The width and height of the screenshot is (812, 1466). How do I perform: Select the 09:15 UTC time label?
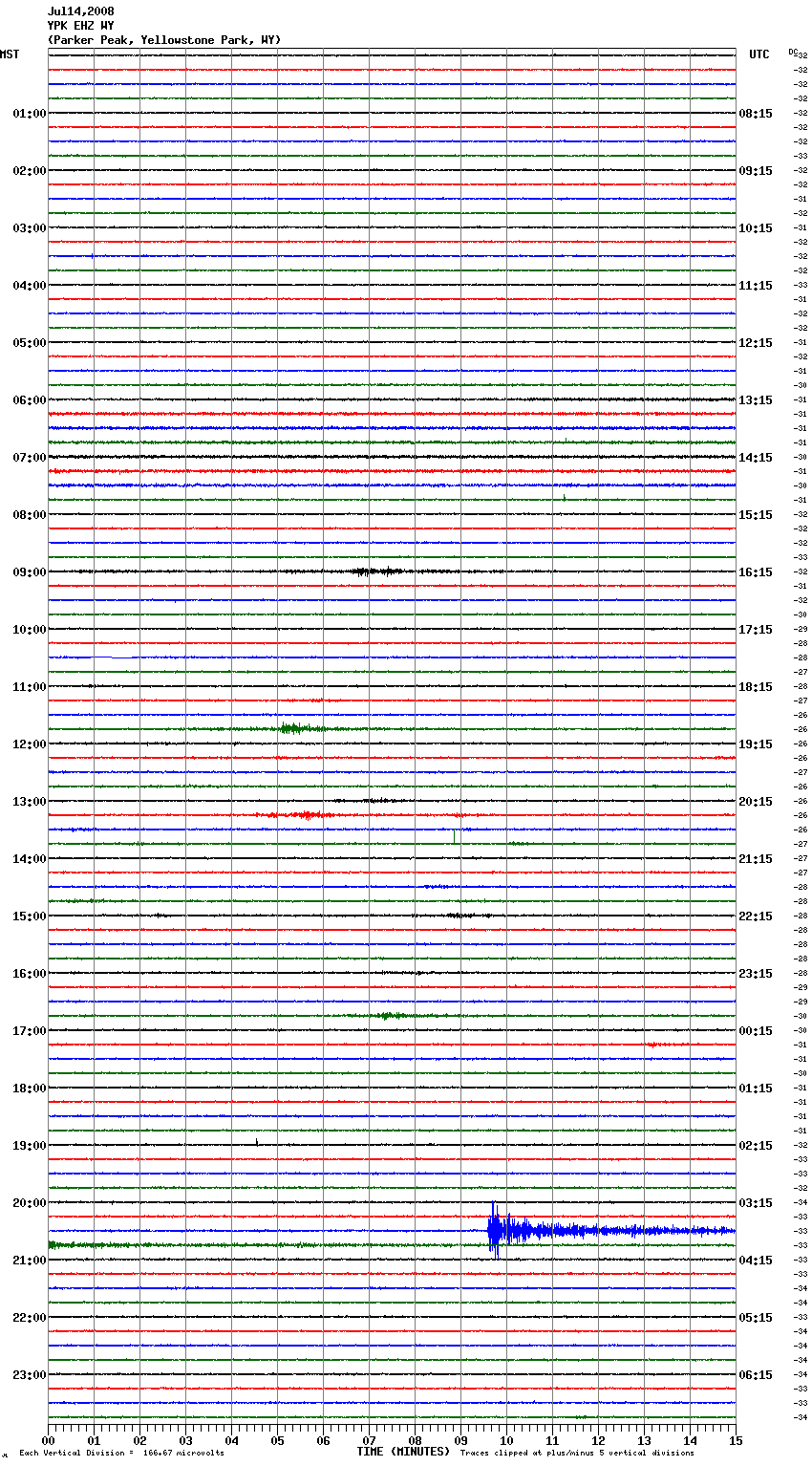(x=756, y=171)
